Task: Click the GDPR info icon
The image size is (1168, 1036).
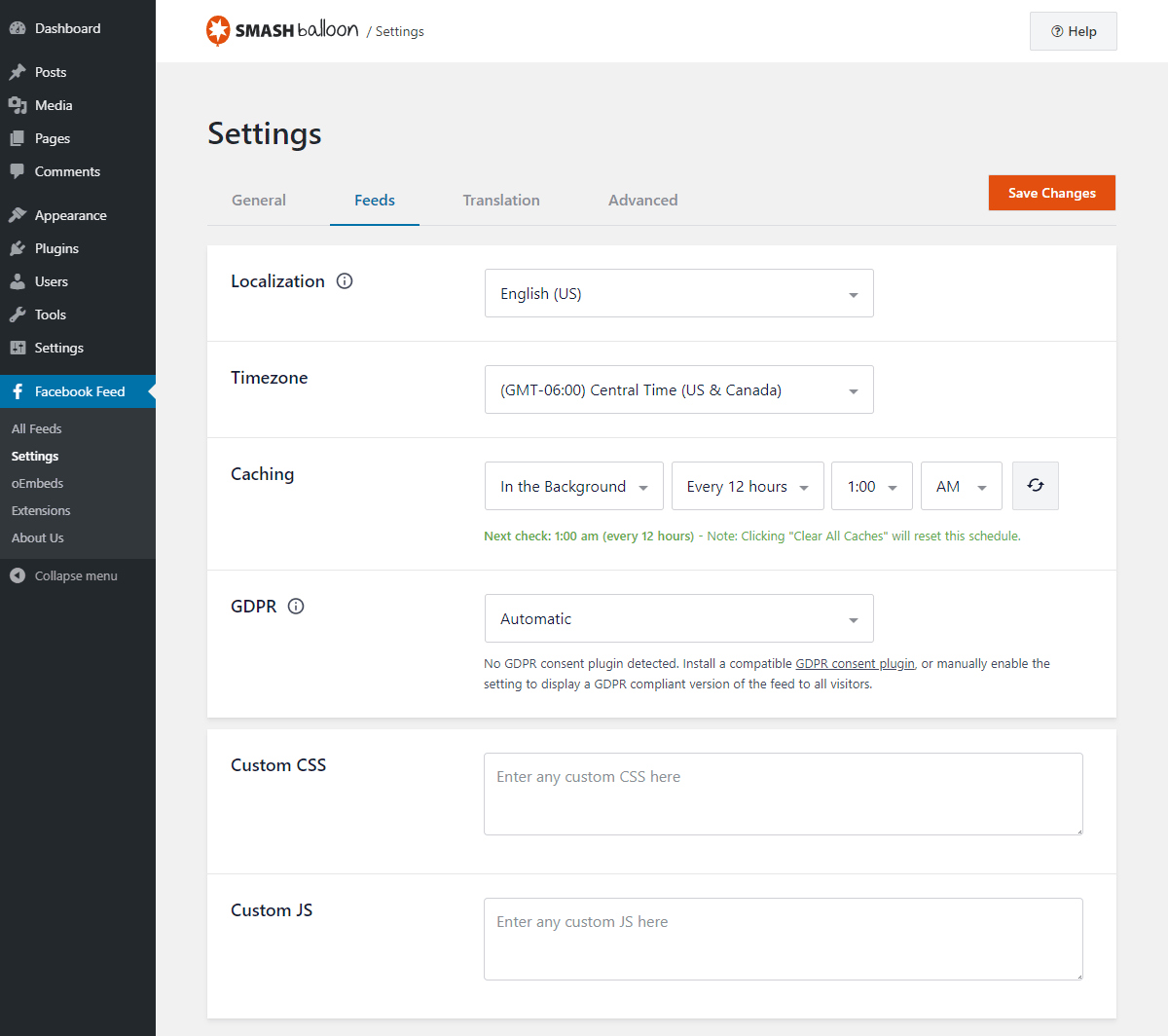Action: 296,607
